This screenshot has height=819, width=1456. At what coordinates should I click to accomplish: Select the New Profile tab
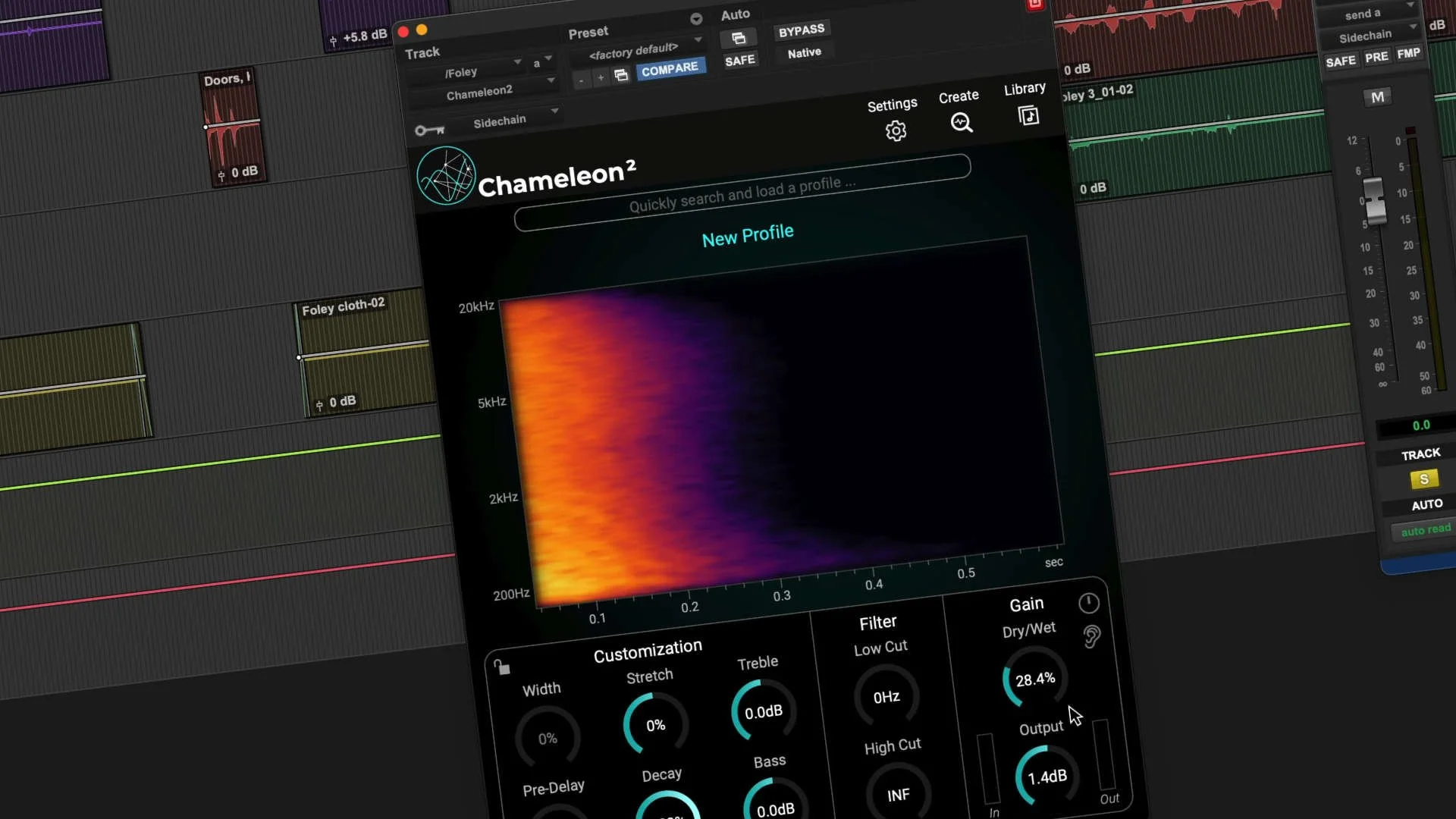pos(747,233)
